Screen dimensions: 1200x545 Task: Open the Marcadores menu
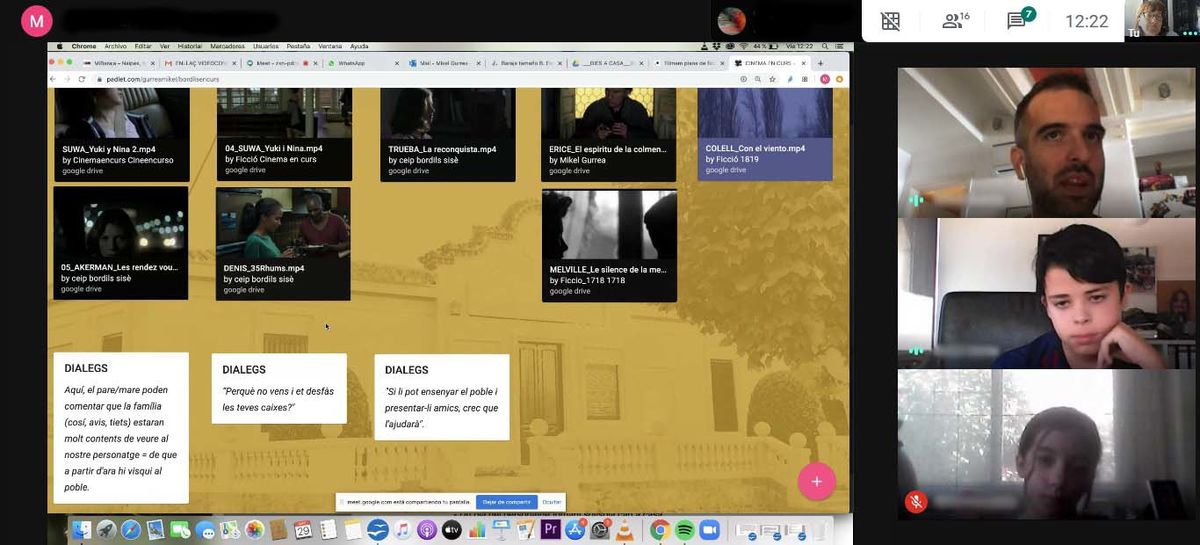(228, 46)
